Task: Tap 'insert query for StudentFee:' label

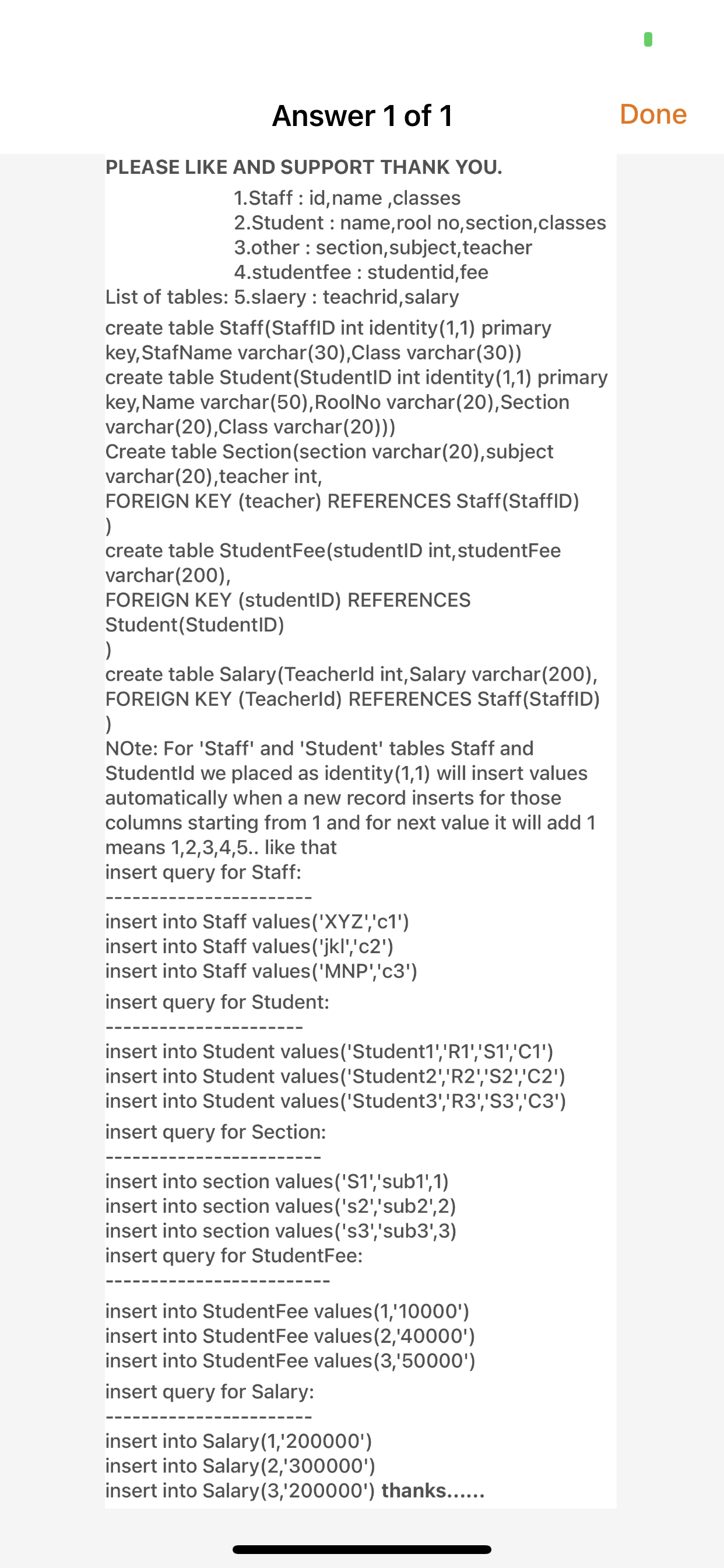Action: 234,1256
